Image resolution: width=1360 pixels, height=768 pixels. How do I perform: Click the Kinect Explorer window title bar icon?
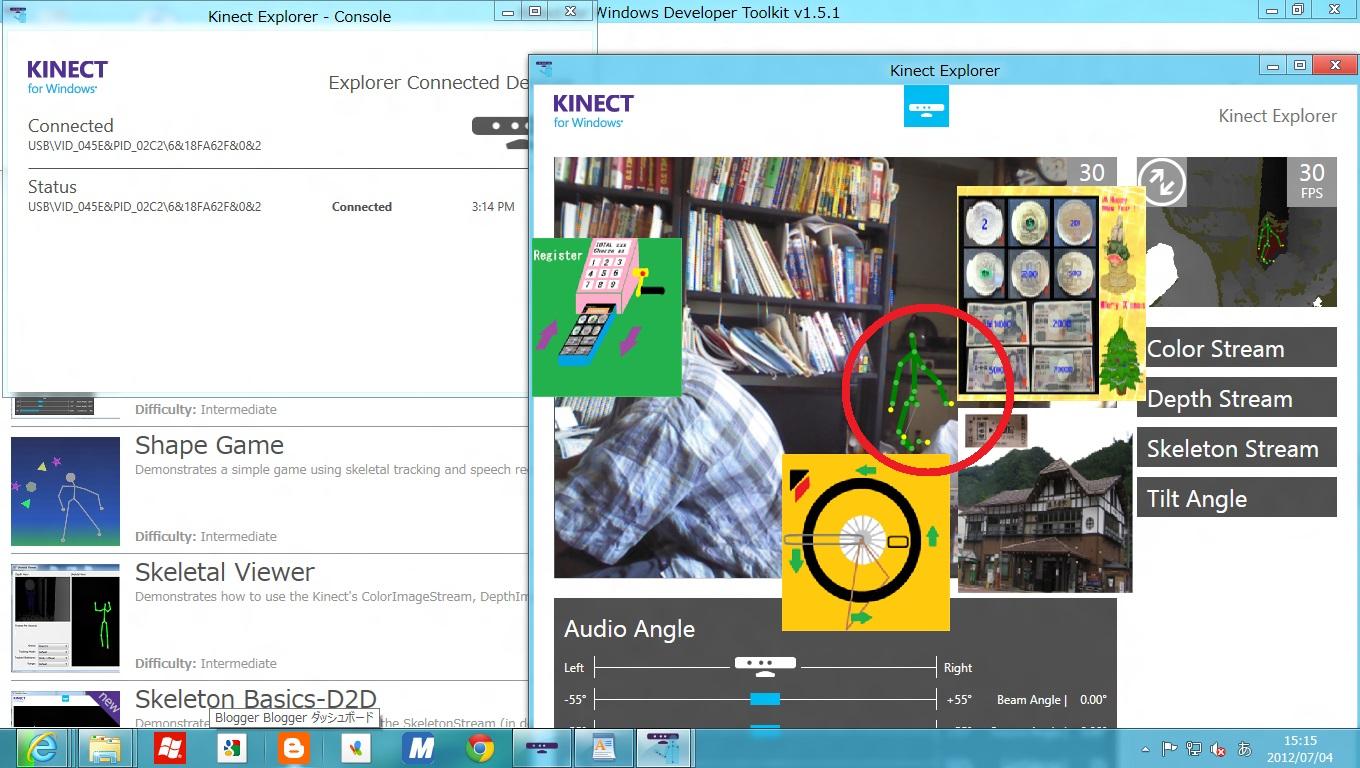click(544, 69)
